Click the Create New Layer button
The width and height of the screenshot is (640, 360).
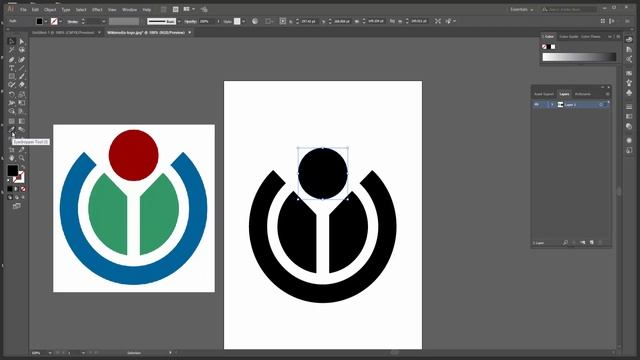click(591, 243)
